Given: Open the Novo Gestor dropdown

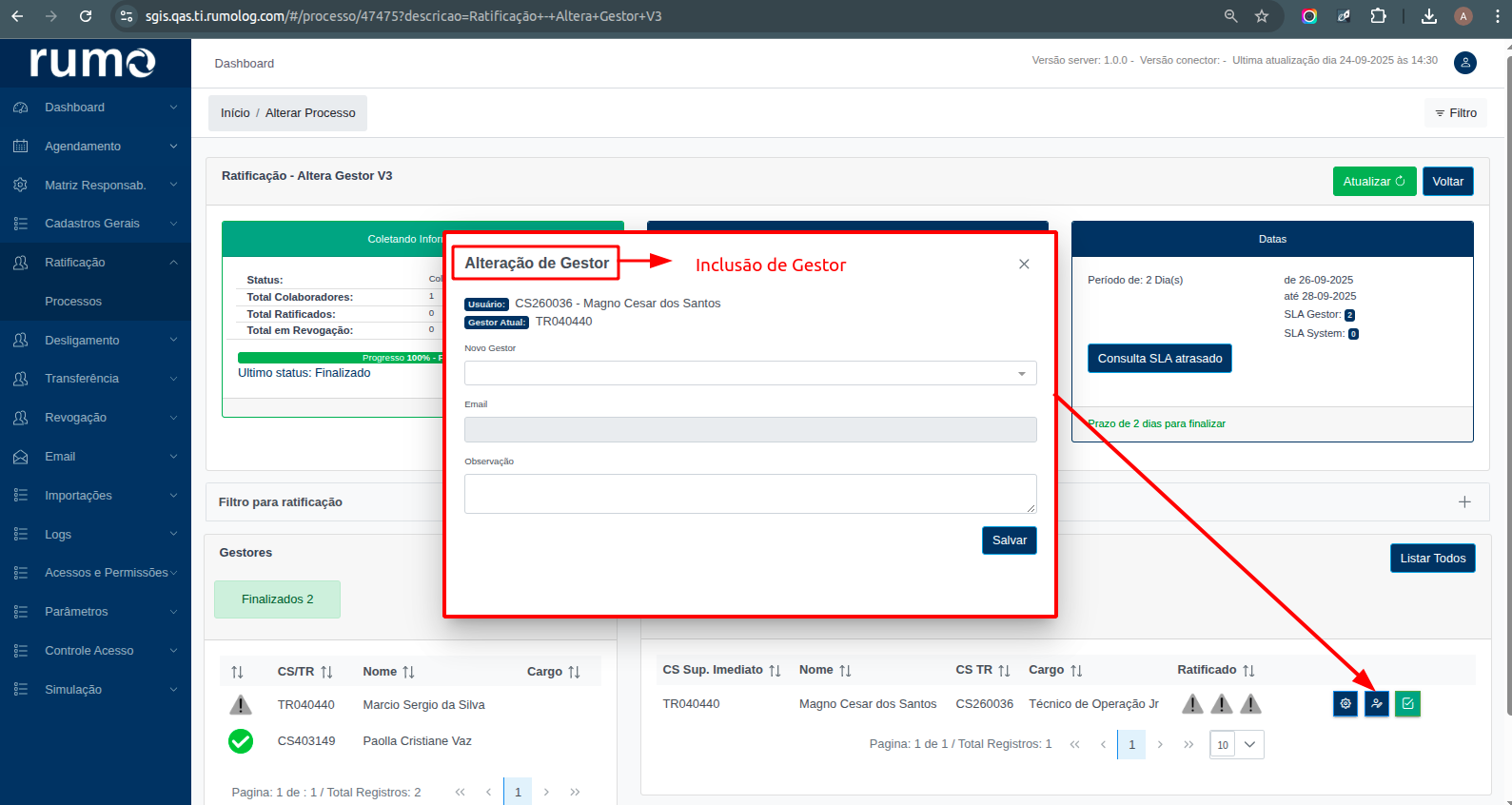Looking at the screenshot, I should pos(750,373).
